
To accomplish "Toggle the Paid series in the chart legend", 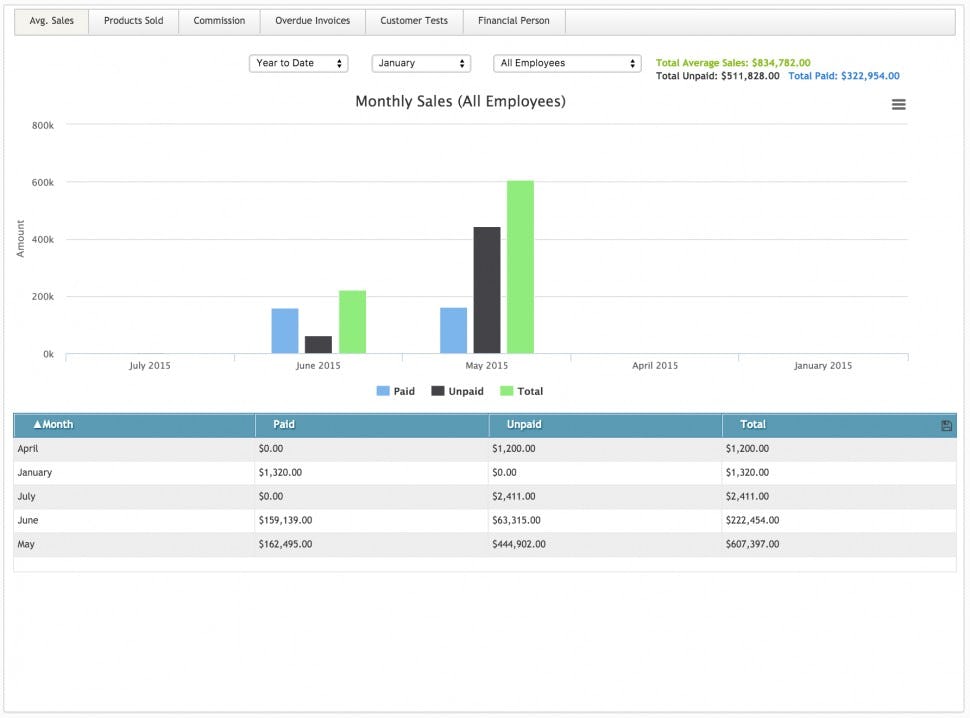I will point(394,391).
